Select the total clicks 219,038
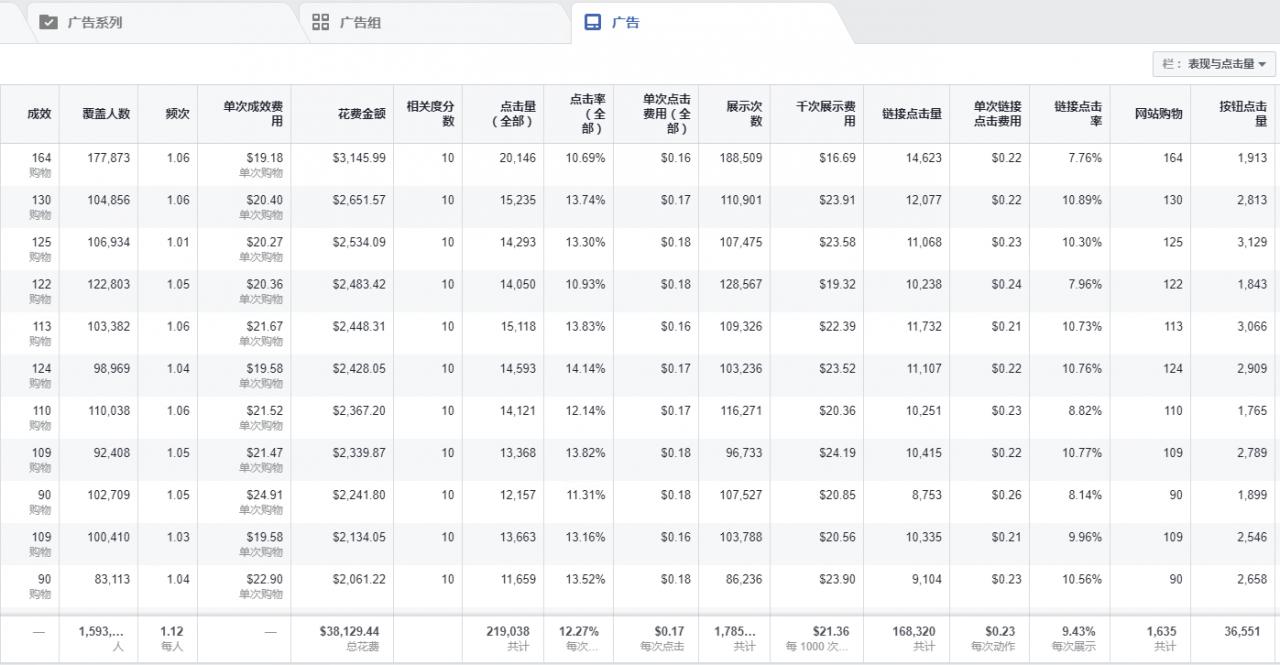 508,631
